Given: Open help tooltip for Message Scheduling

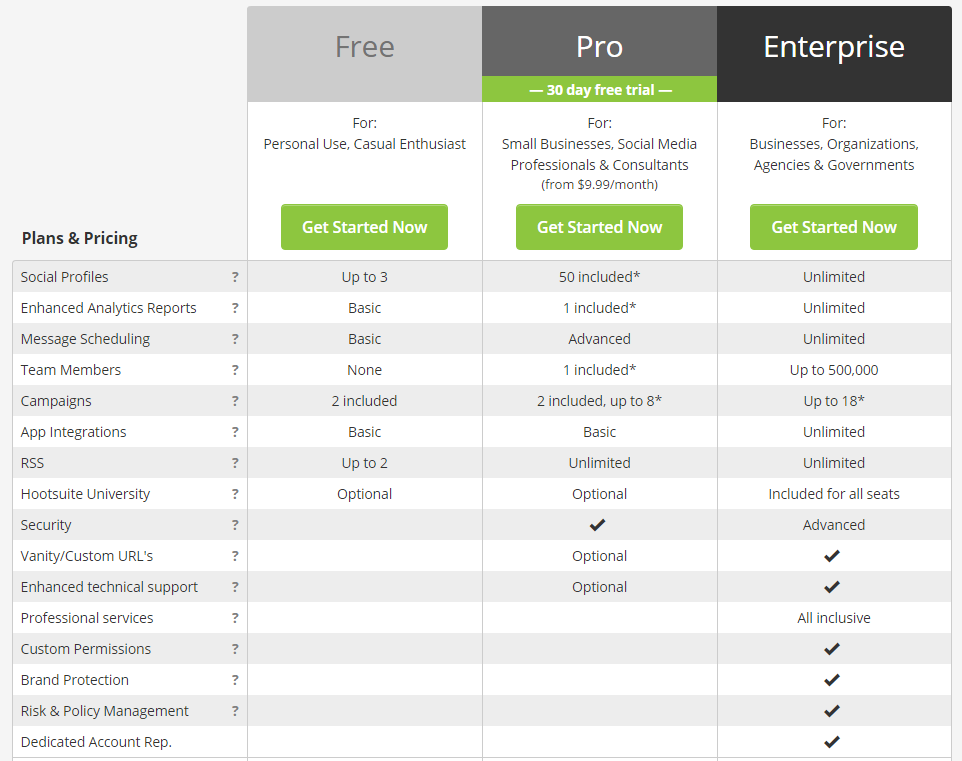Looking at the screenshot, I should [x=235, y=339].
